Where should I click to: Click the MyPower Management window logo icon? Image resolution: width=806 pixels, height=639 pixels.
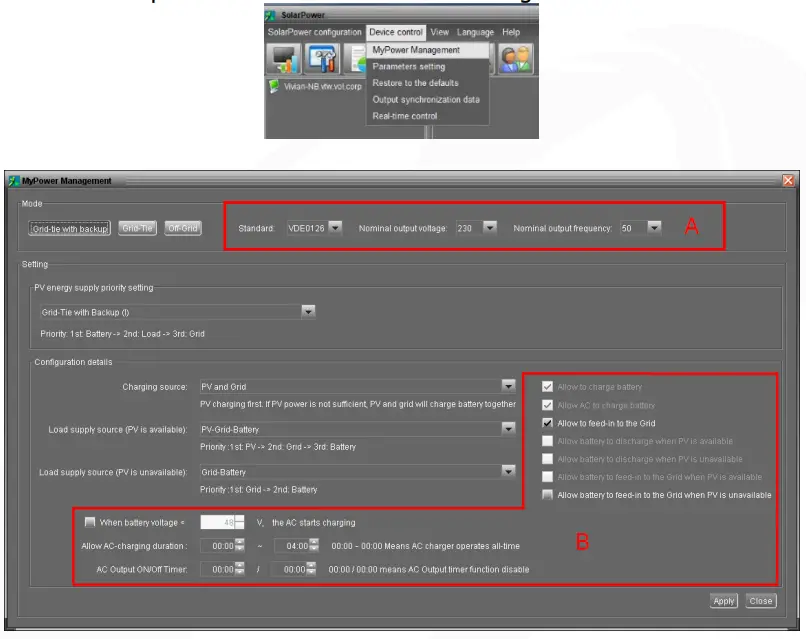[x=14, y=181]
